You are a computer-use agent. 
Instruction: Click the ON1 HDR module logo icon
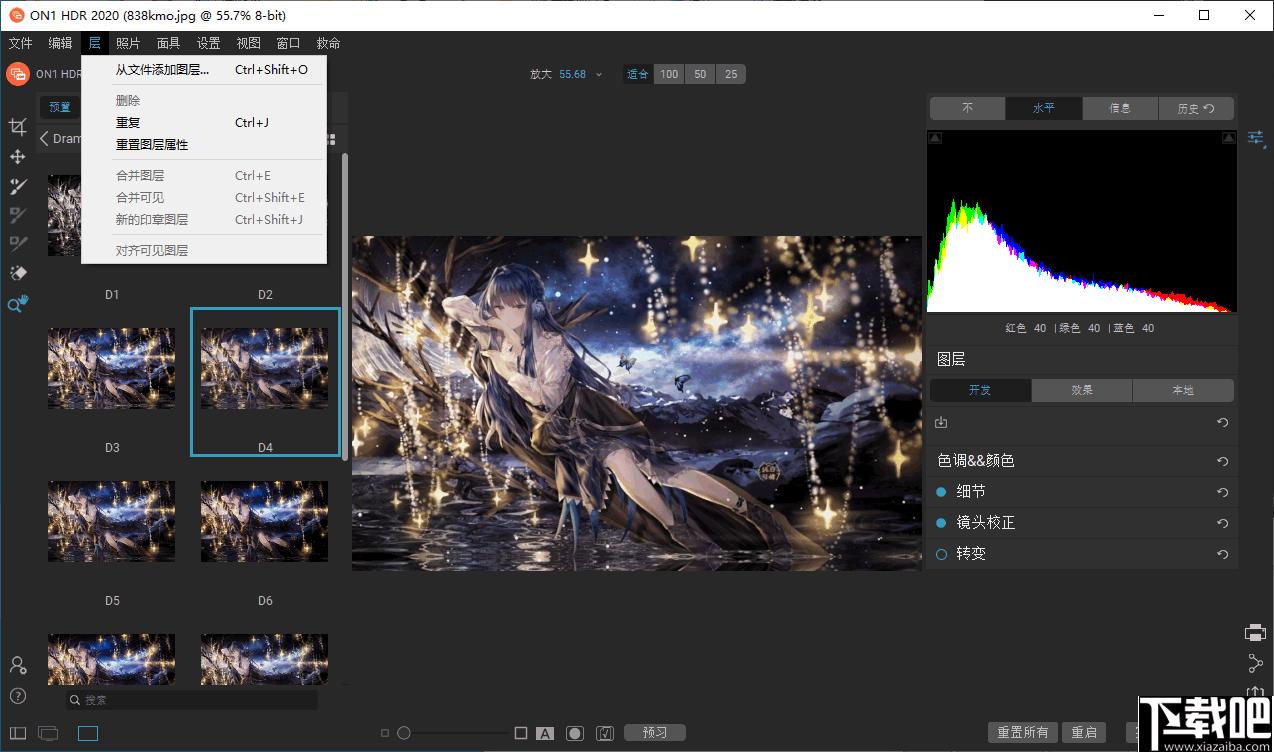click(x=18, y=74)
